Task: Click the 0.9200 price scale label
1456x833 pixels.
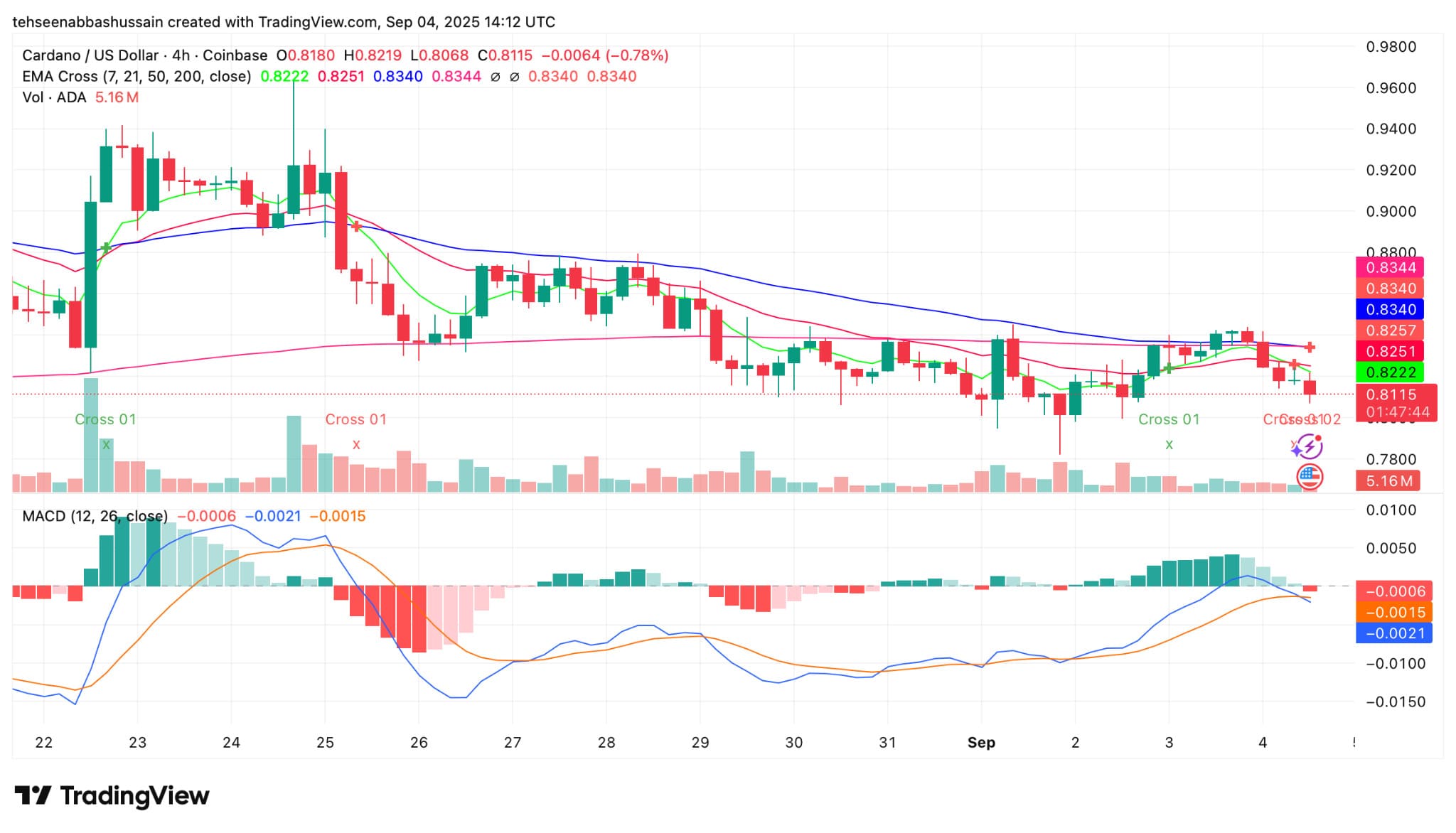Action: pyautogui.click(x=1391, y=170)
